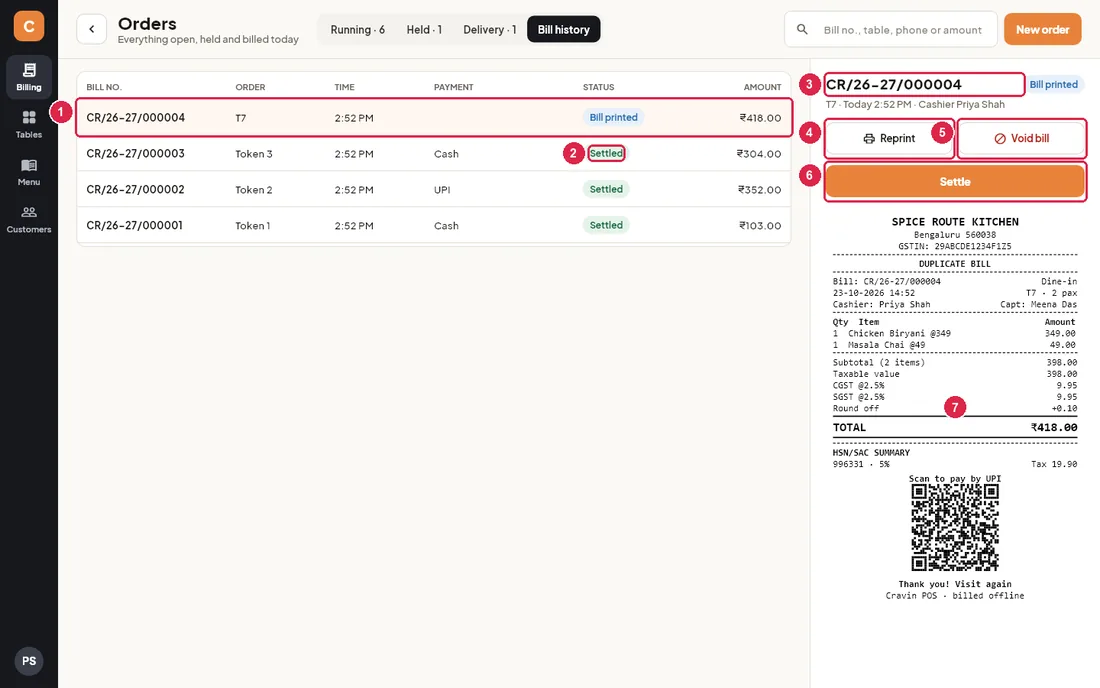Settle the selected bill
This screenshot has width=1100, height=688.
tap(955, 182)
